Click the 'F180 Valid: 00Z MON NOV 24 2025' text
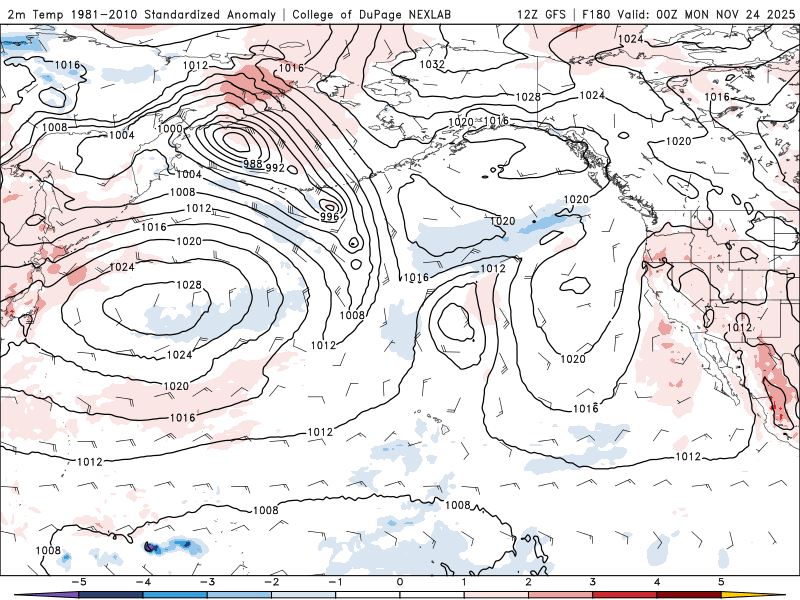800x600 pixels. click(688, 14)
